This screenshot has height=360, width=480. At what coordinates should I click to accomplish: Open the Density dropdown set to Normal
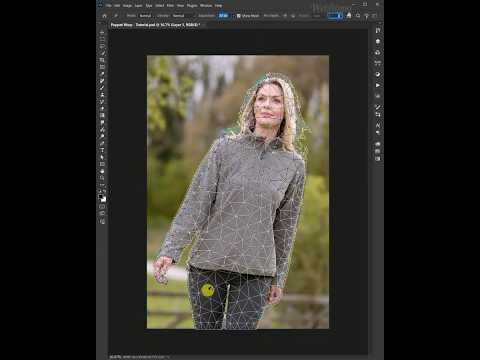179,16
